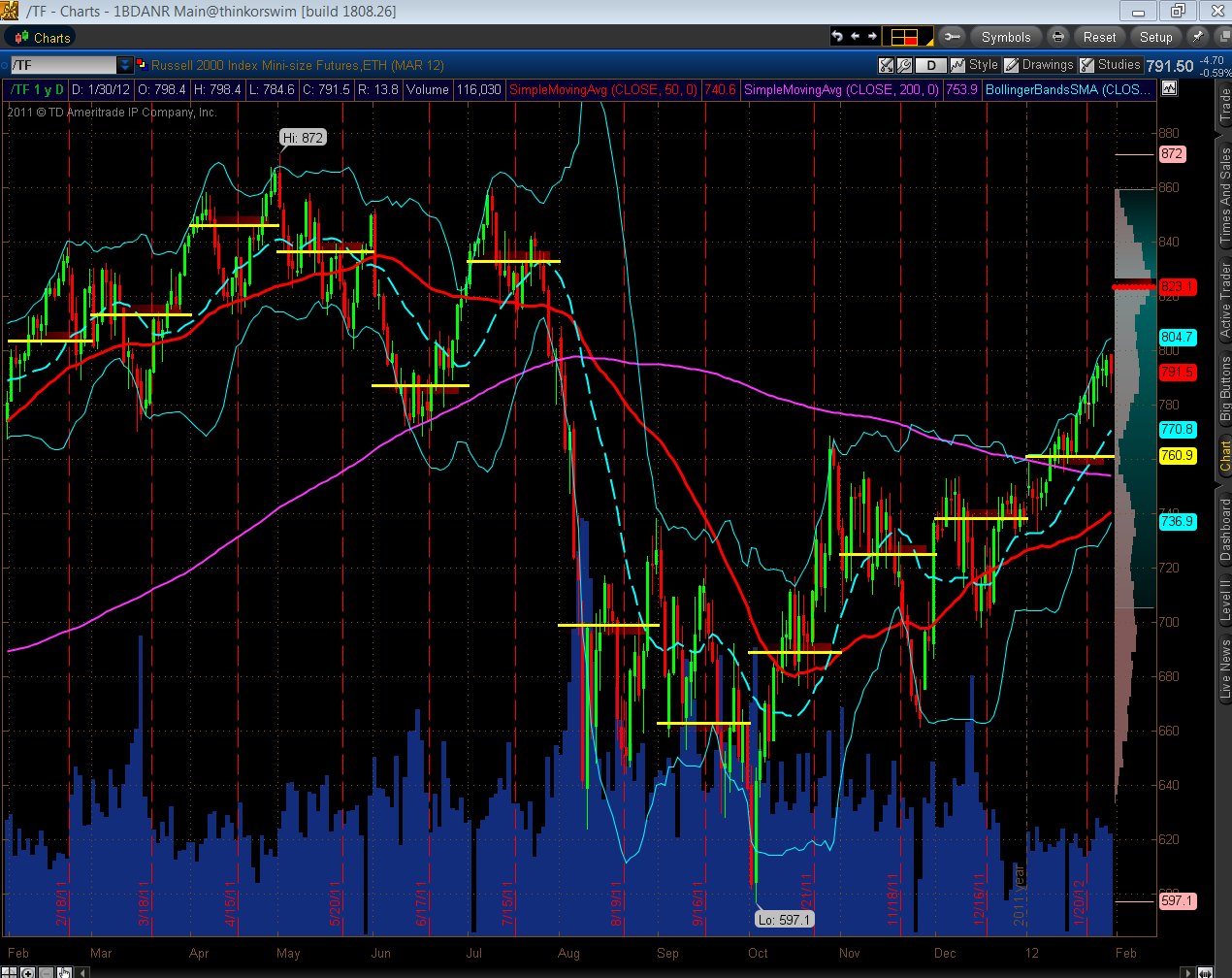Click the wrench settings icon in the top toolbar
The height and width of the screenshot is (978, 1232).
click(952, 37)
